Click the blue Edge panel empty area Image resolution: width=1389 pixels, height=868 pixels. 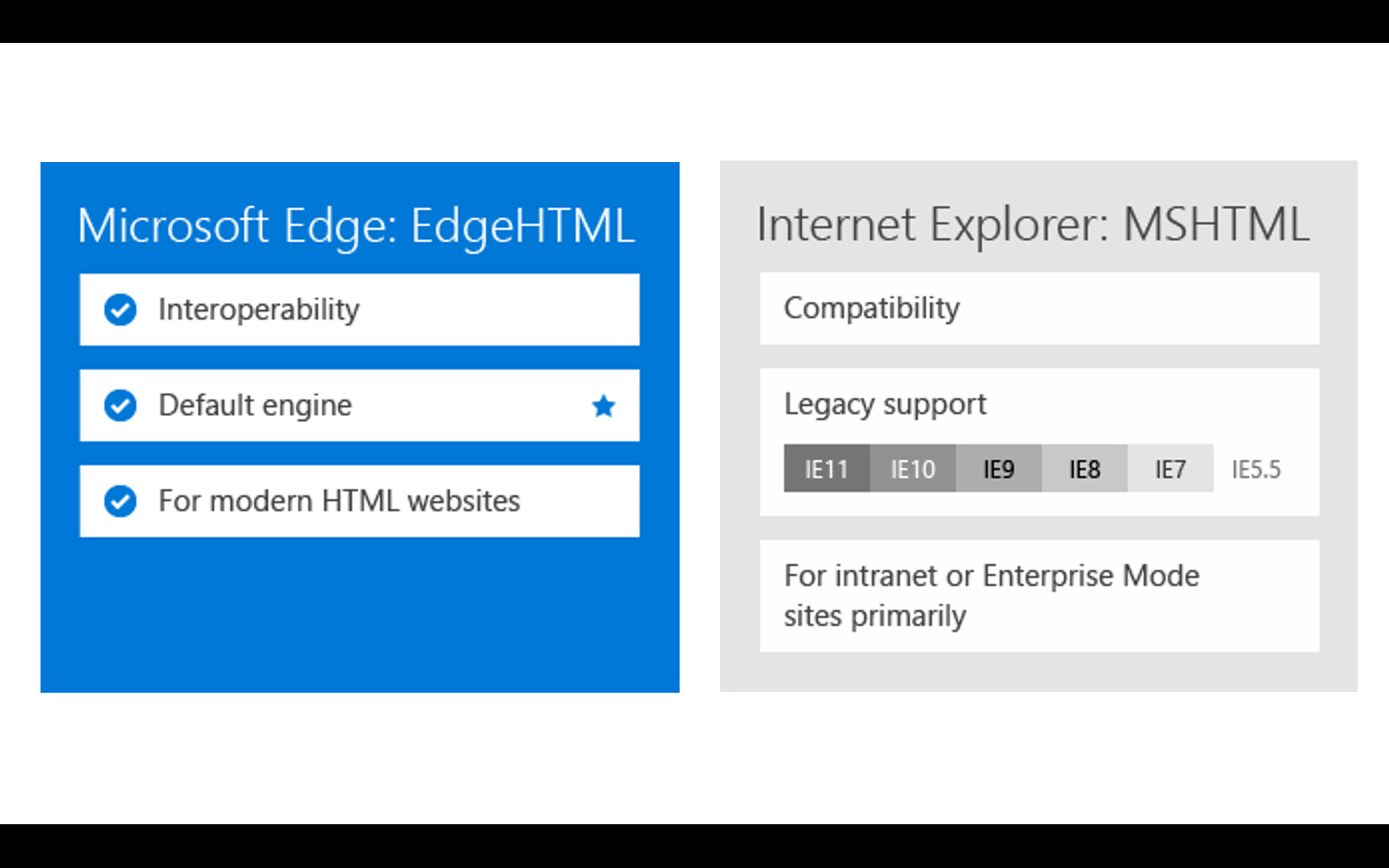[360, 616]
